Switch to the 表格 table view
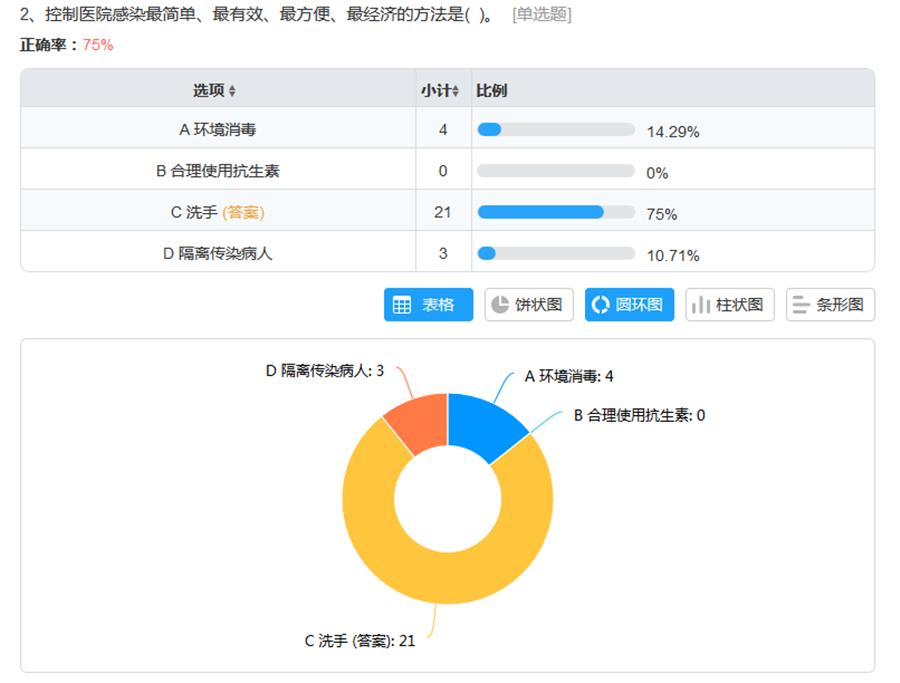Viewport: 900px width, 683px height. 428,305
